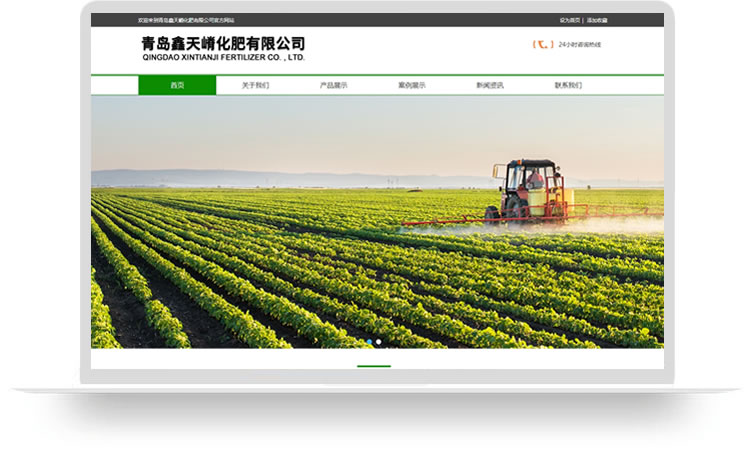751x462 pixels.
Task: Click the English company name subtitle
Action: coord(223,58)
